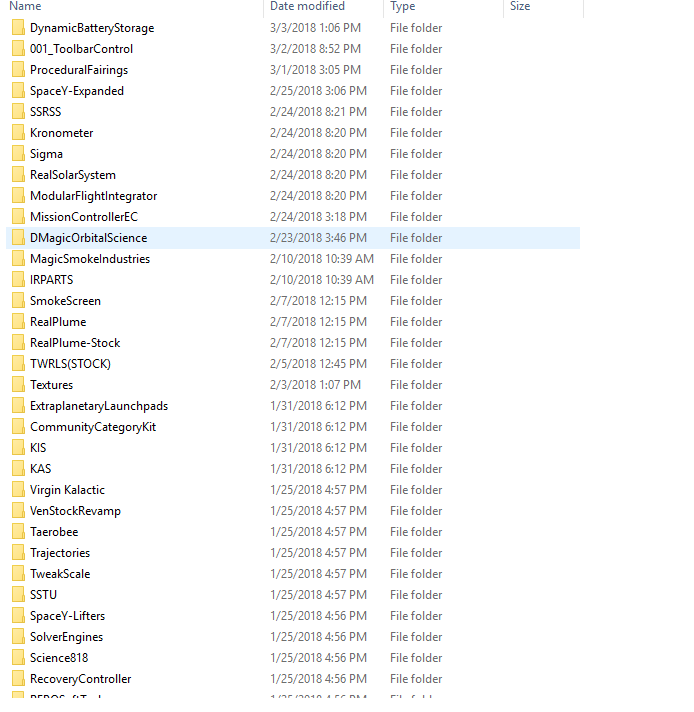Click the RealPlume-Stock folder icon
694x712 pixels.
pyautogui.click(x=18, y=343)
